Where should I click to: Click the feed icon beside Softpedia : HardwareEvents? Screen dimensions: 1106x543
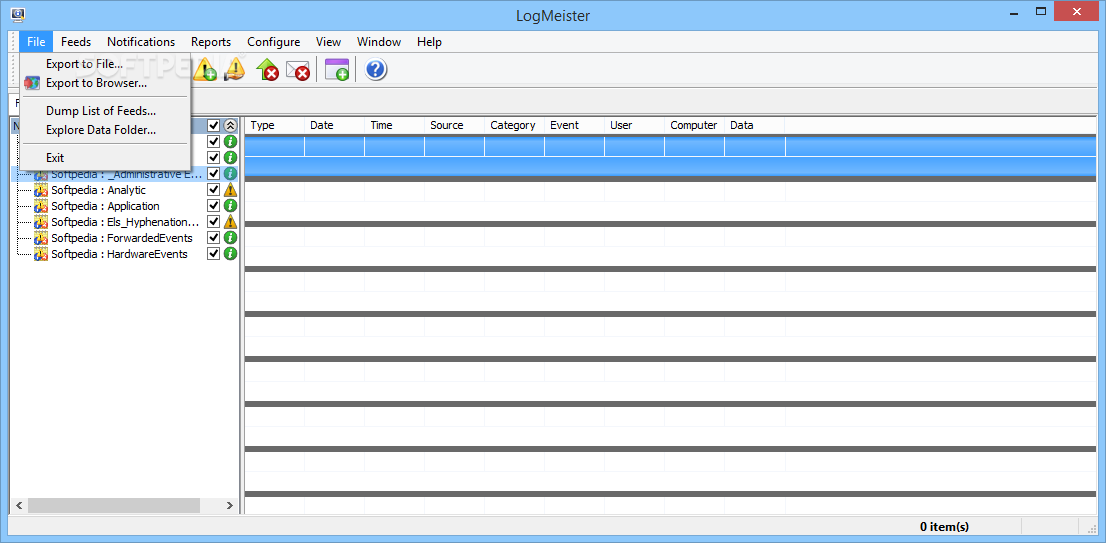click(41, 254)
